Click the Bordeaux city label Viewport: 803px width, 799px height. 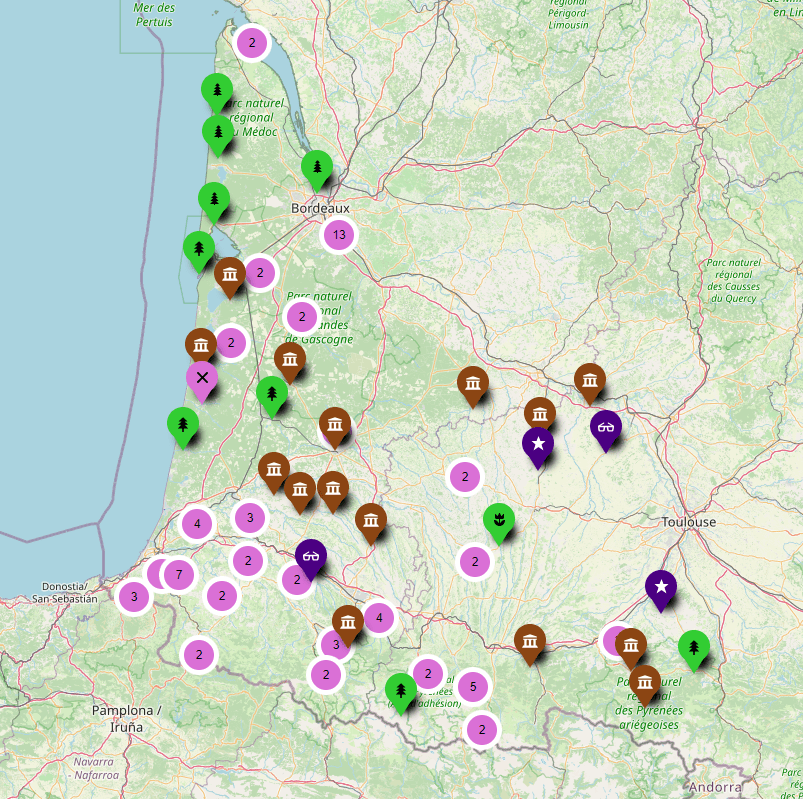[320, 208]
